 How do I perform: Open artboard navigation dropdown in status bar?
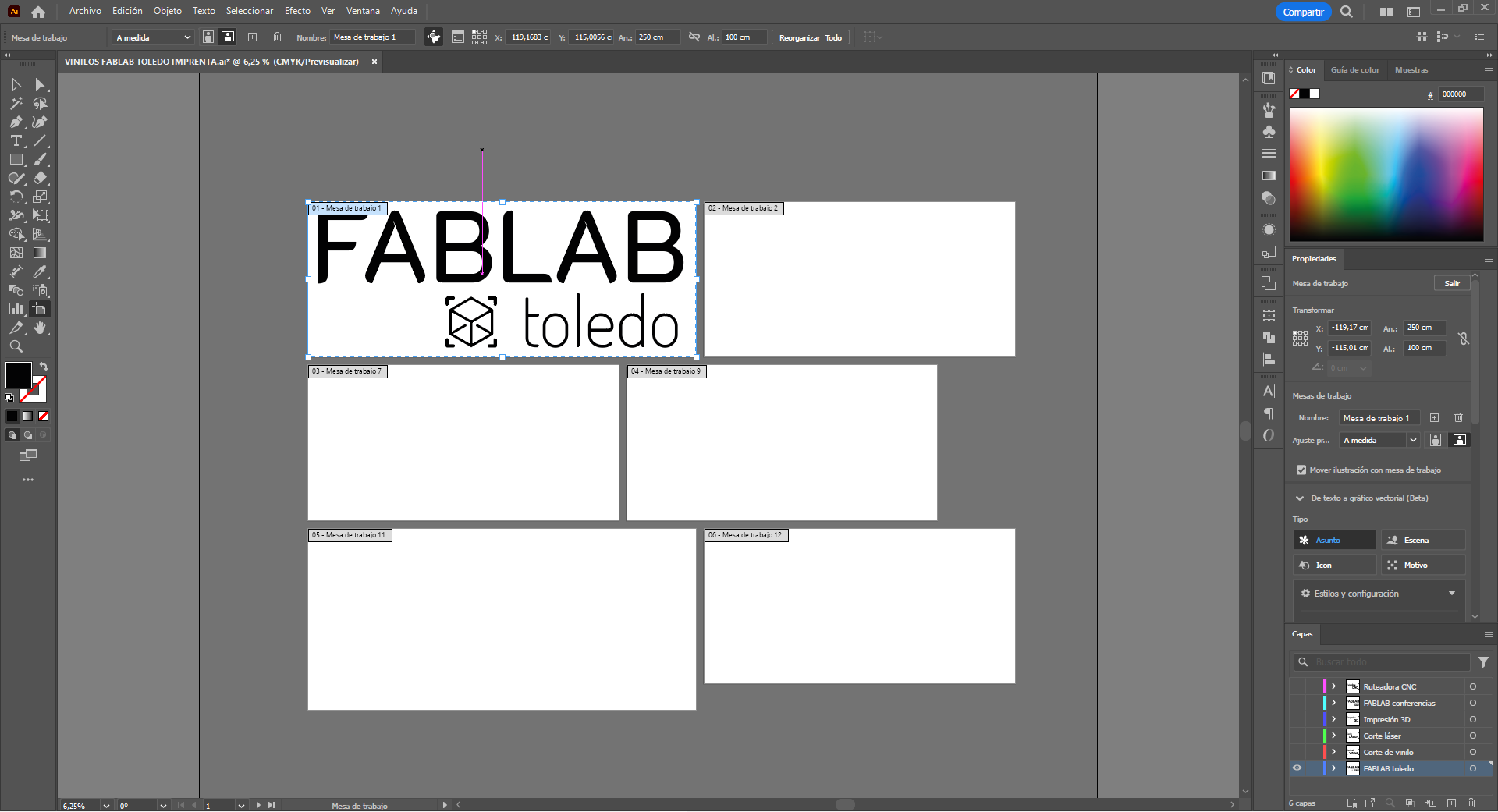(x=241, y=806)
